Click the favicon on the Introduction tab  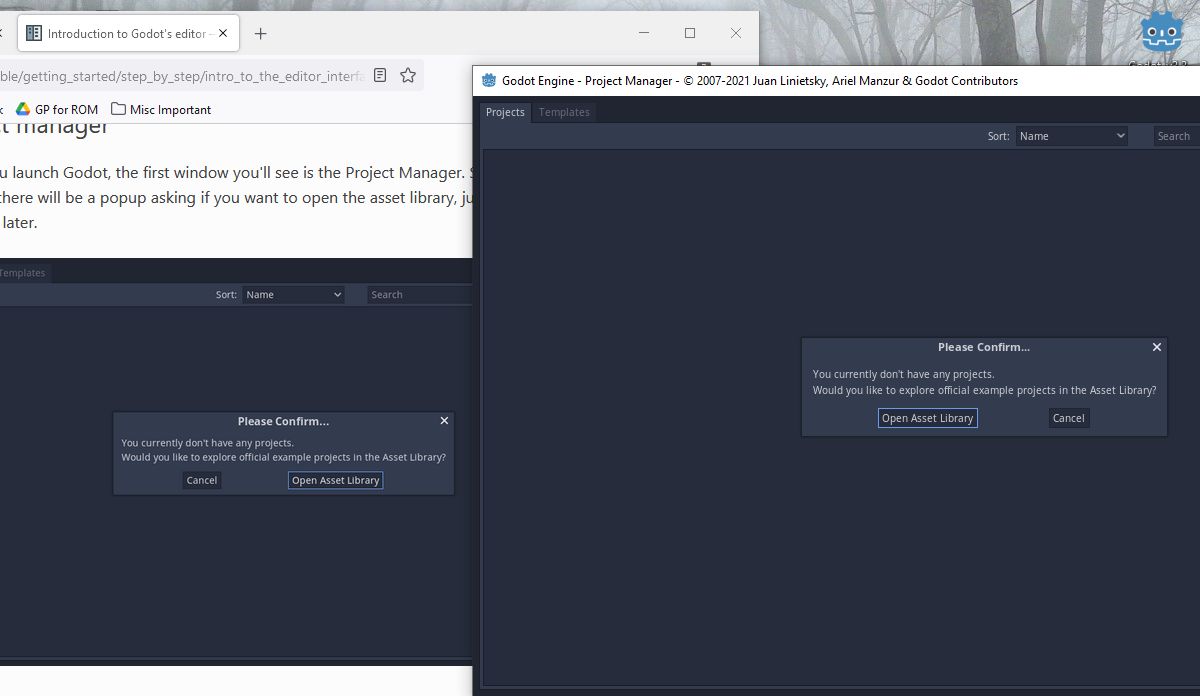[33, 32]
